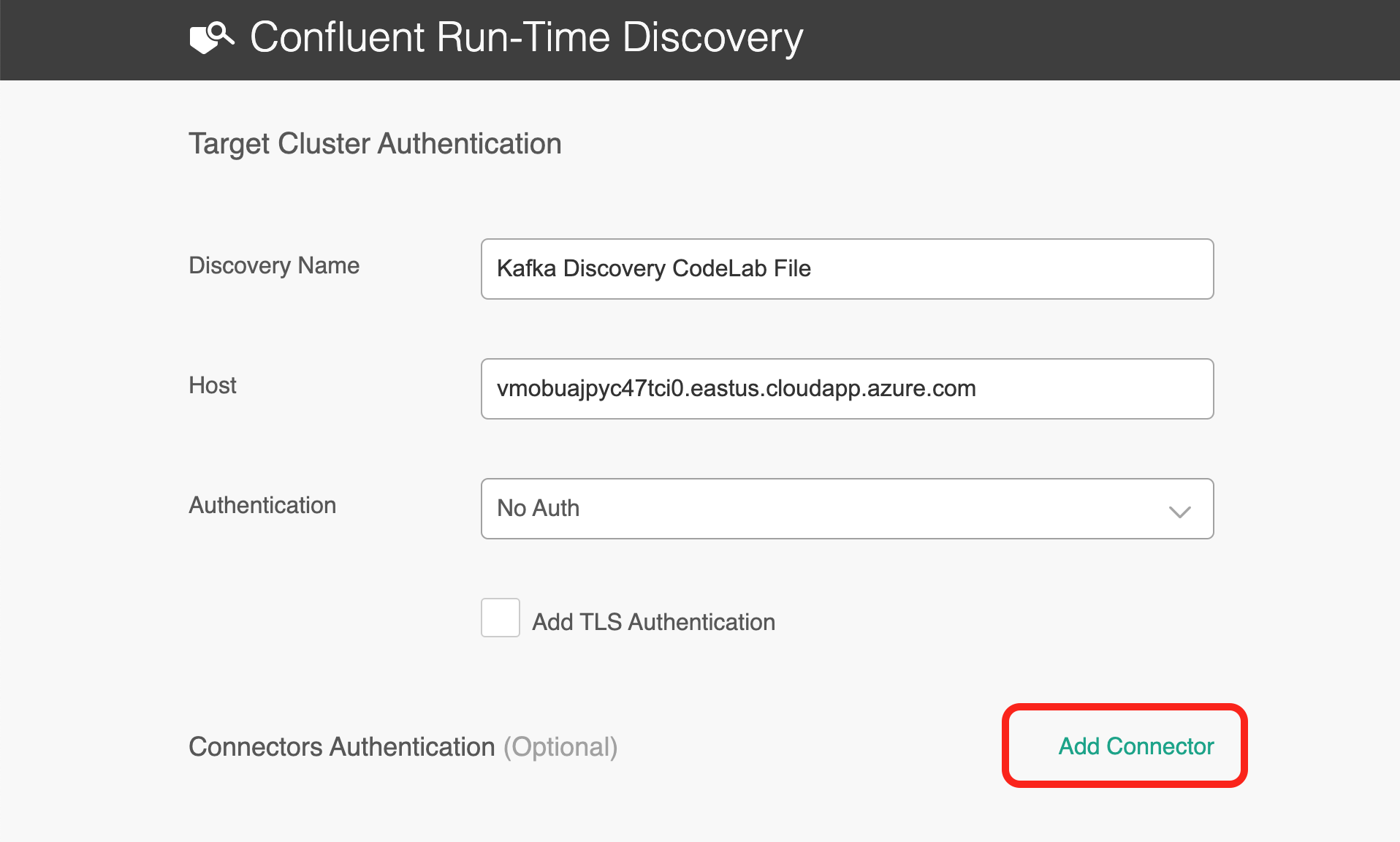Image resolution: width=1400 pixels, height=842 pixels.
Task: Click the Add TLS Authentication label
Action: coord(653,622)
